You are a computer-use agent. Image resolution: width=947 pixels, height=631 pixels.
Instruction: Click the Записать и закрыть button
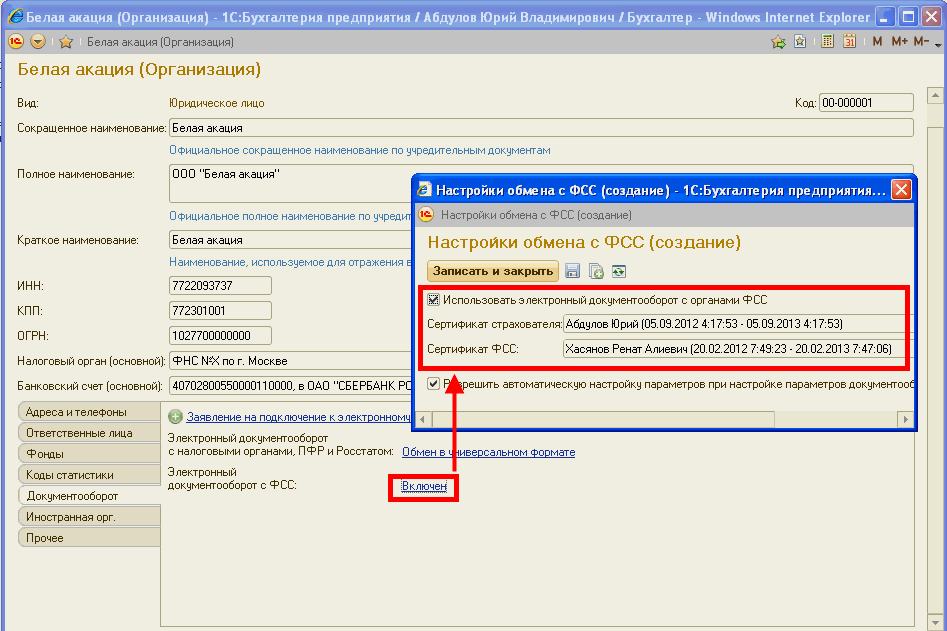(x=492, y=271)
